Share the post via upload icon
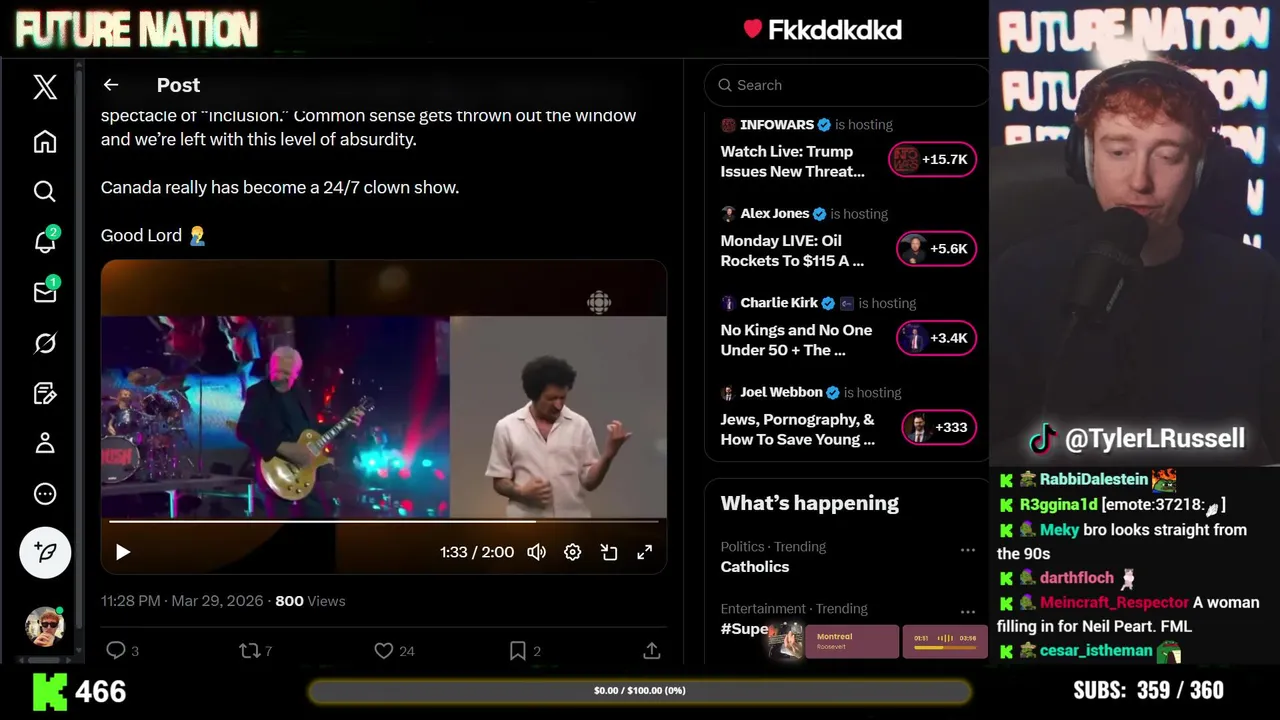The image size is (1280, 720). pos(652,651)
